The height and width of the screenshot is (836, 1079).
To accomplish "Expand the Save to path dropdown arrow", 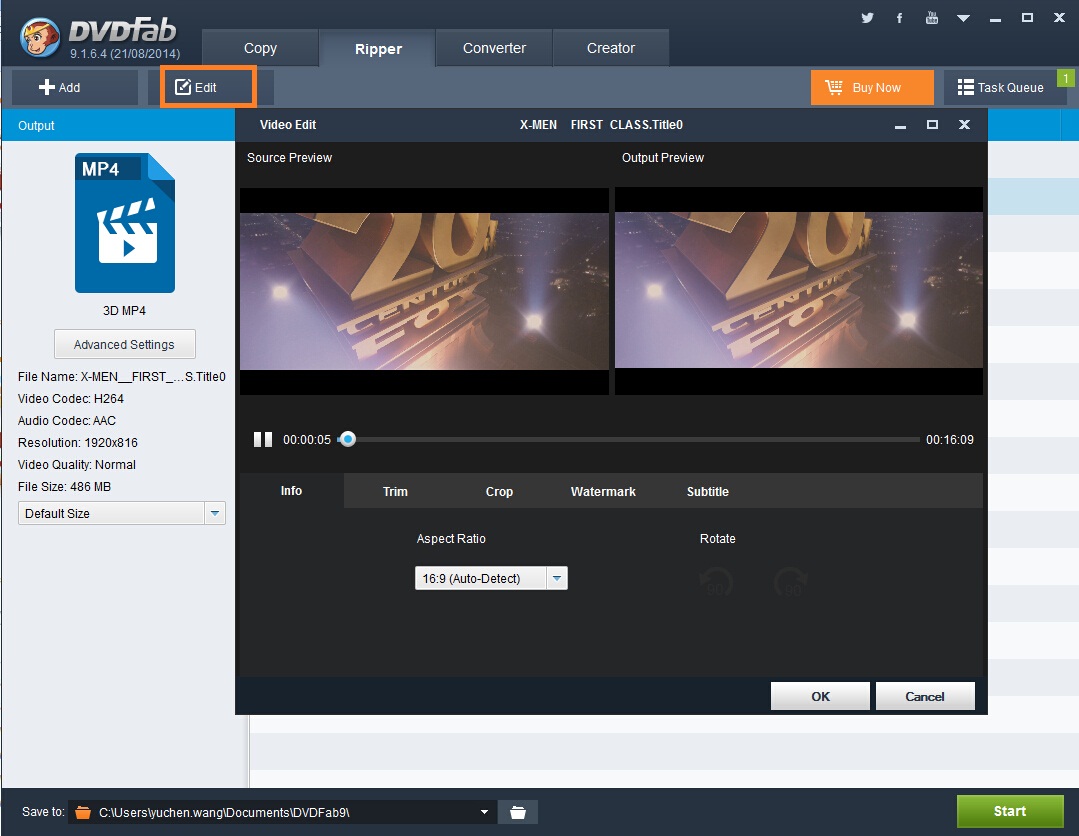I will 484,812.
